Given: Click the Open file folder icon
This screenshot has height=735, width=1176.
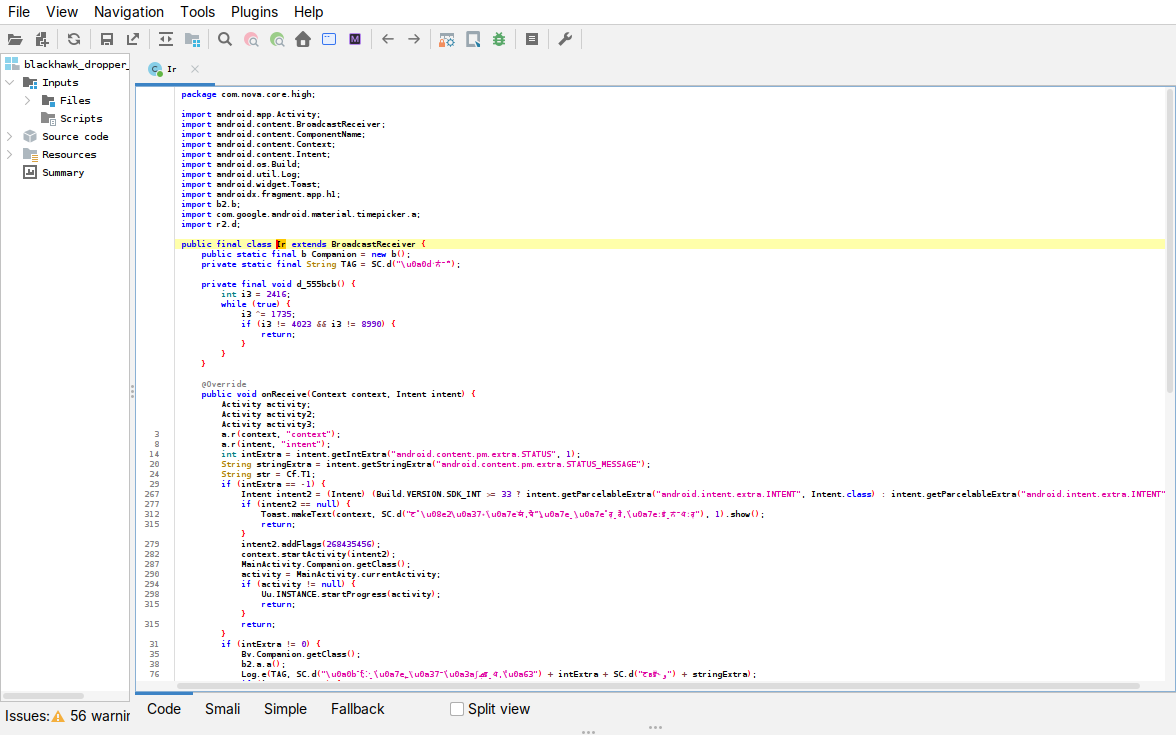Looking at the screenshot, I should click(x=15, y=40).
